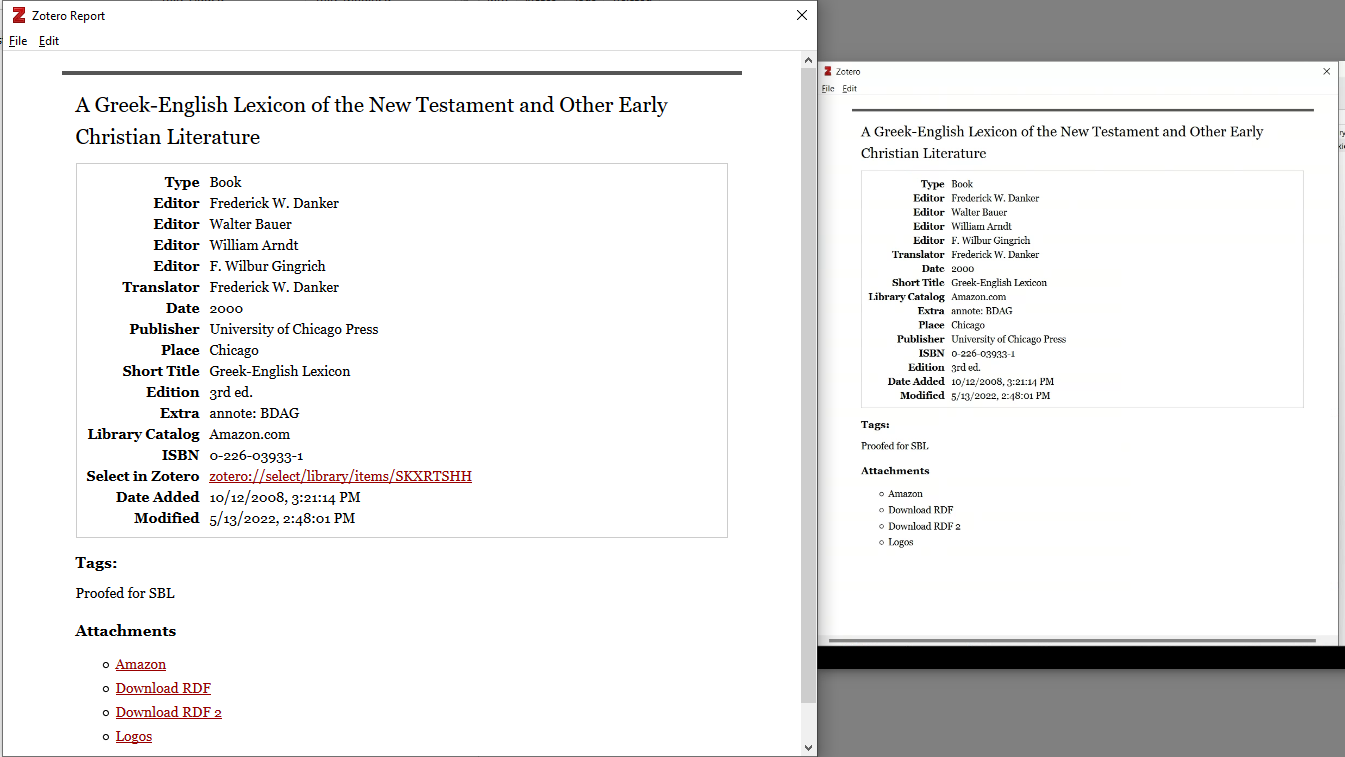
Task: Follow the zotero://select/library/items link
Action: click(x=340, y=476)
